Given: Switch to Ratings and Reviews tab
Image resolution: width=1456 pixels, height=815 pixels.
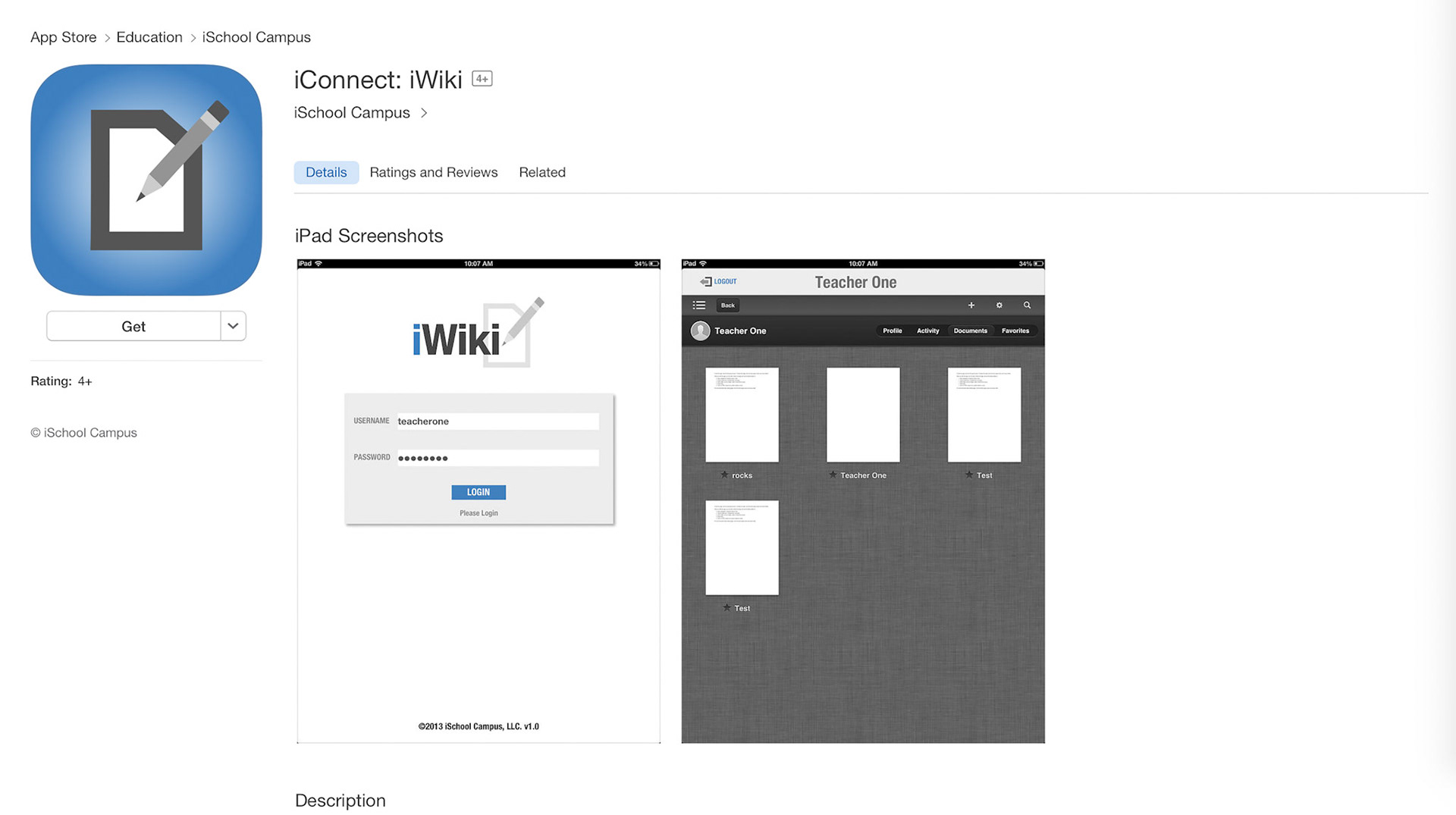Looking at the screenshot, I should tap(434, 172).
